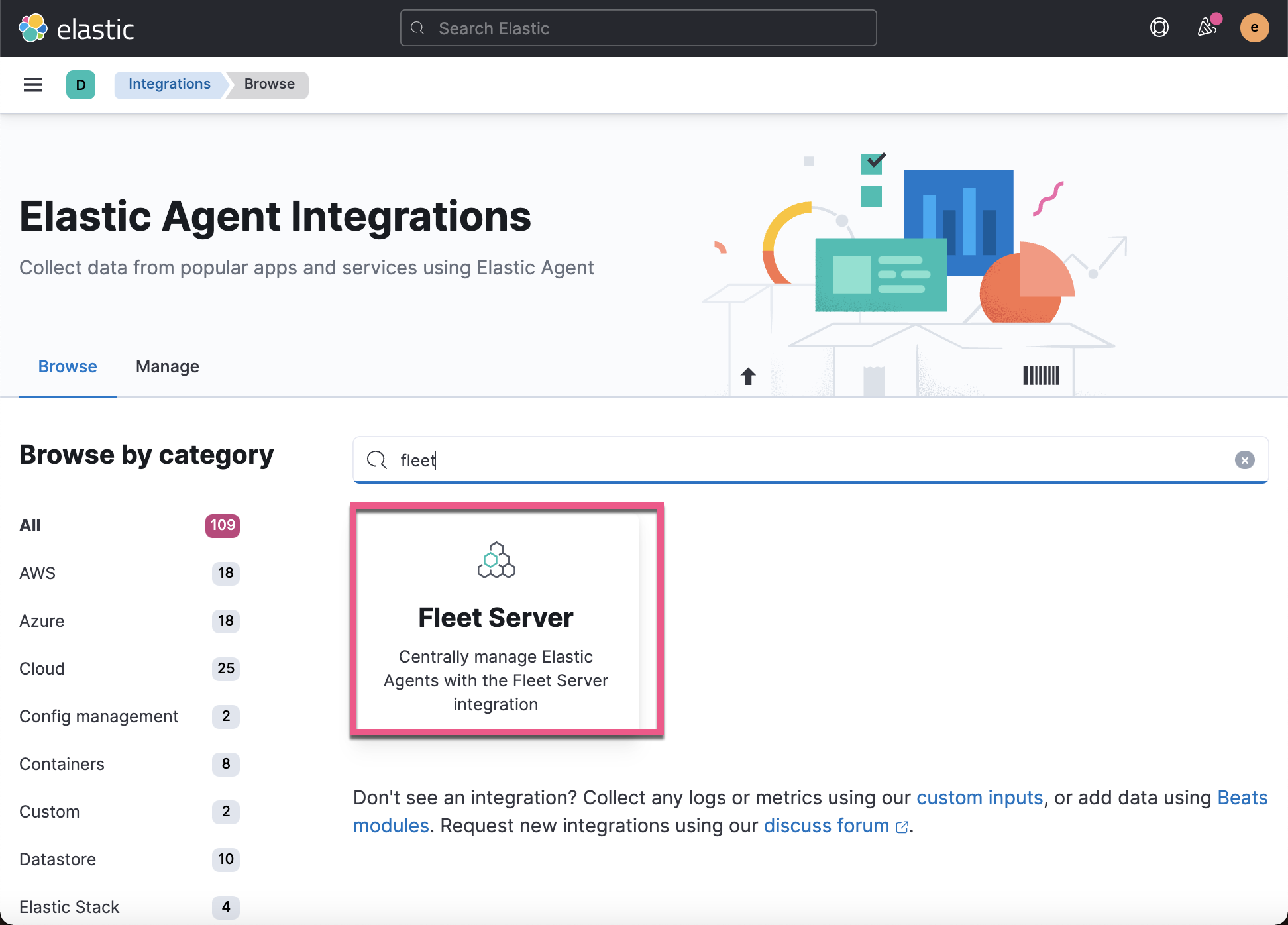This screenshot has height=925, width=1288.
Task: Select the Datastore category
Action: pyautogui.click(x=130, y=859)
